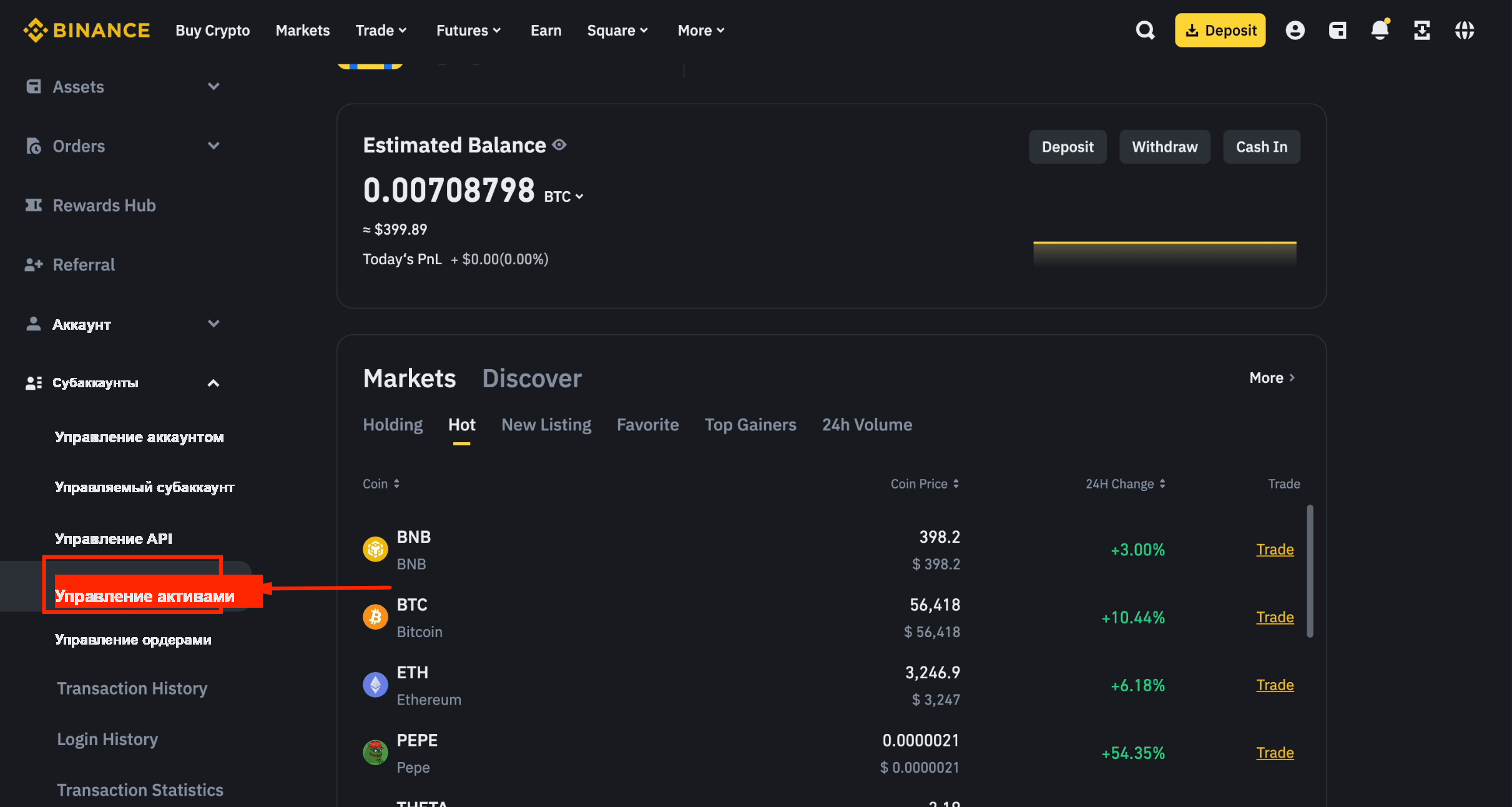The image size is (1512, 807).
Task: Change the BTC balance currency dropdown
Action: tap(563, 197)
